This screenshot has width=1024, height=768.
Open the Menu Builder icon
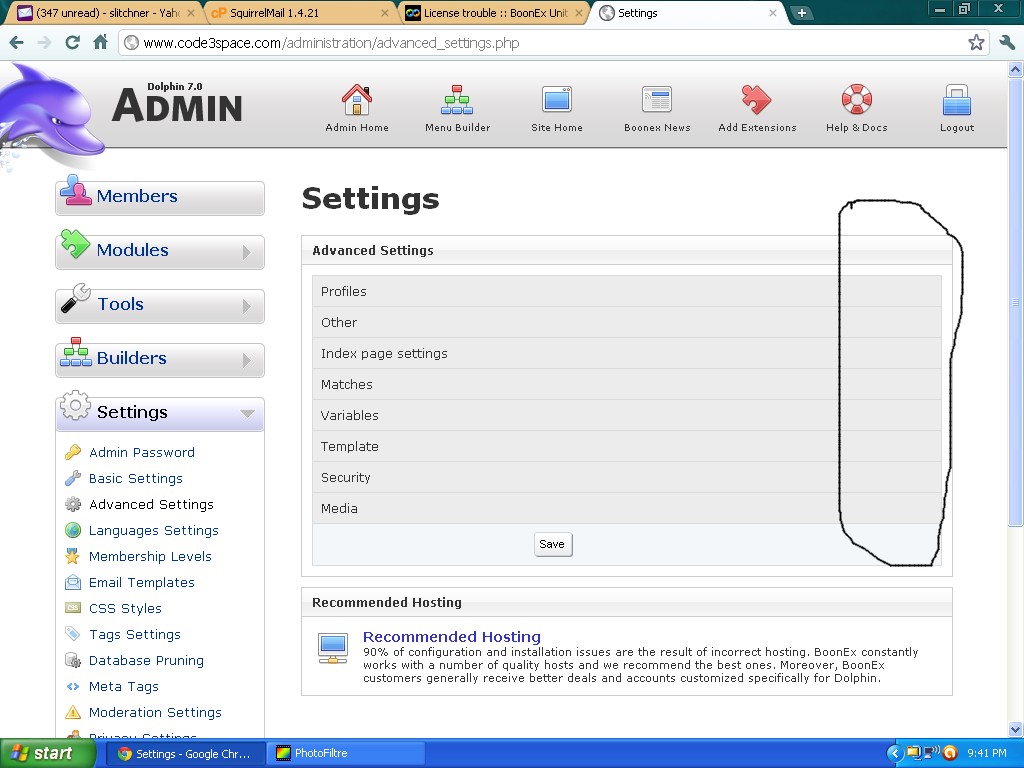click(x=457, y=100)
